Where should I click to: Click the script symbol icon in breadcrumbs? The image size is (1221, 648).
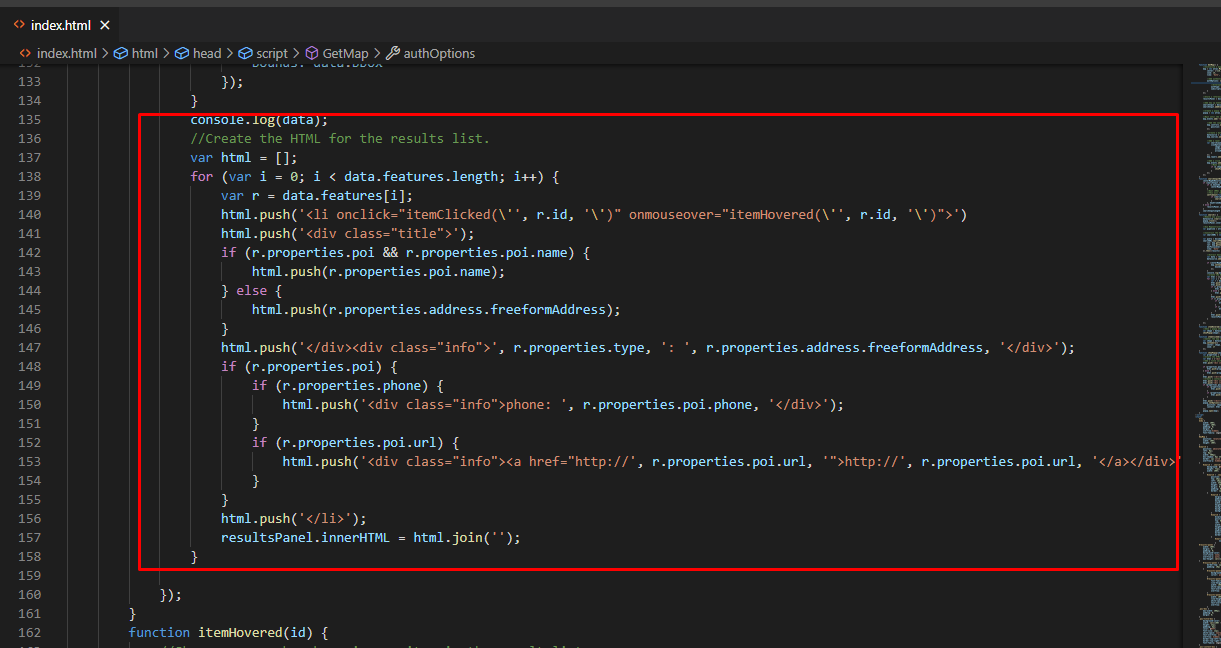(245, 53)
